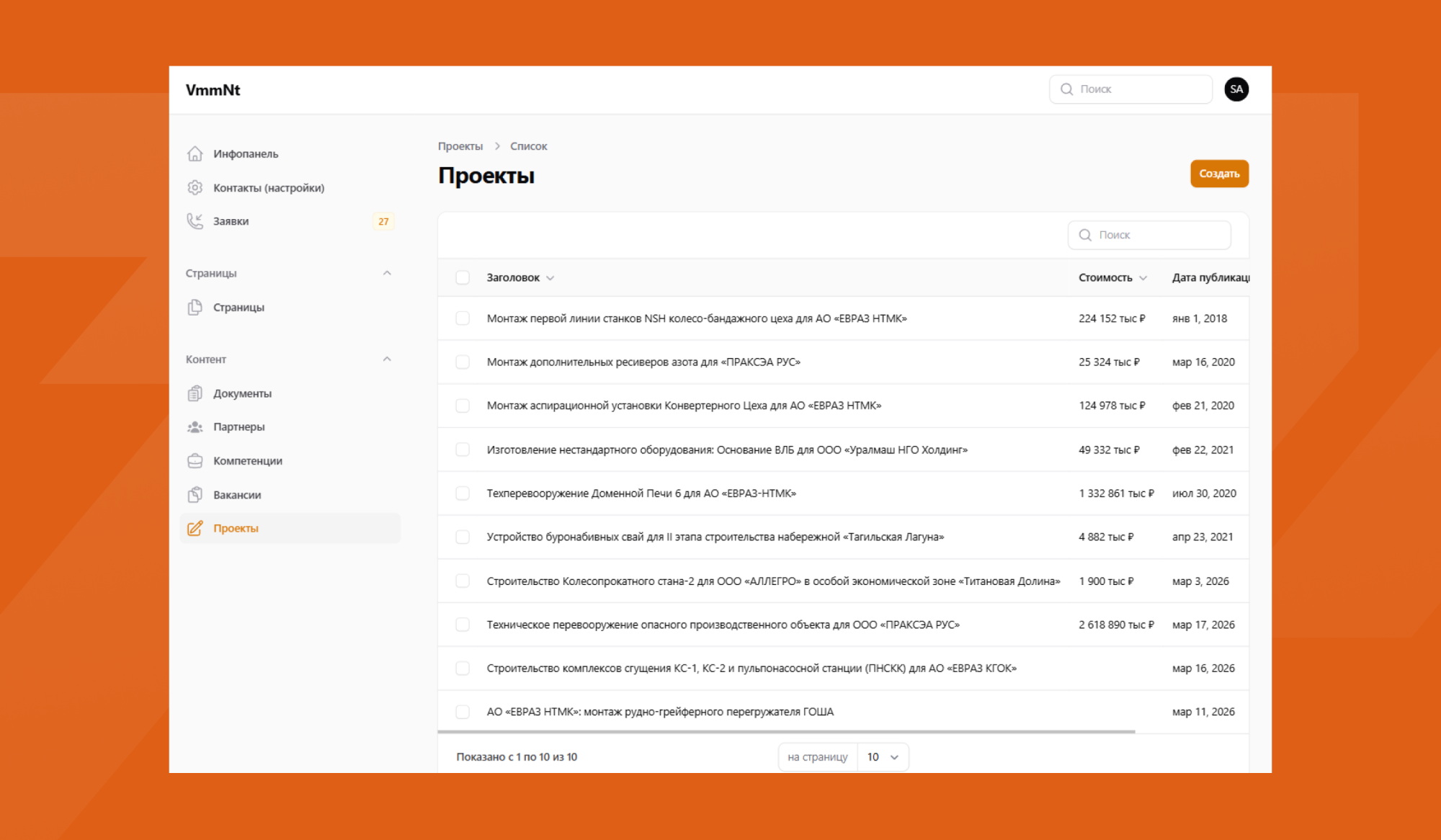Click the magnifier icon in table search
Image resolution: width=1441 pixels, height=840 pixels.
pyautogui.click(x=1085, y=235)
